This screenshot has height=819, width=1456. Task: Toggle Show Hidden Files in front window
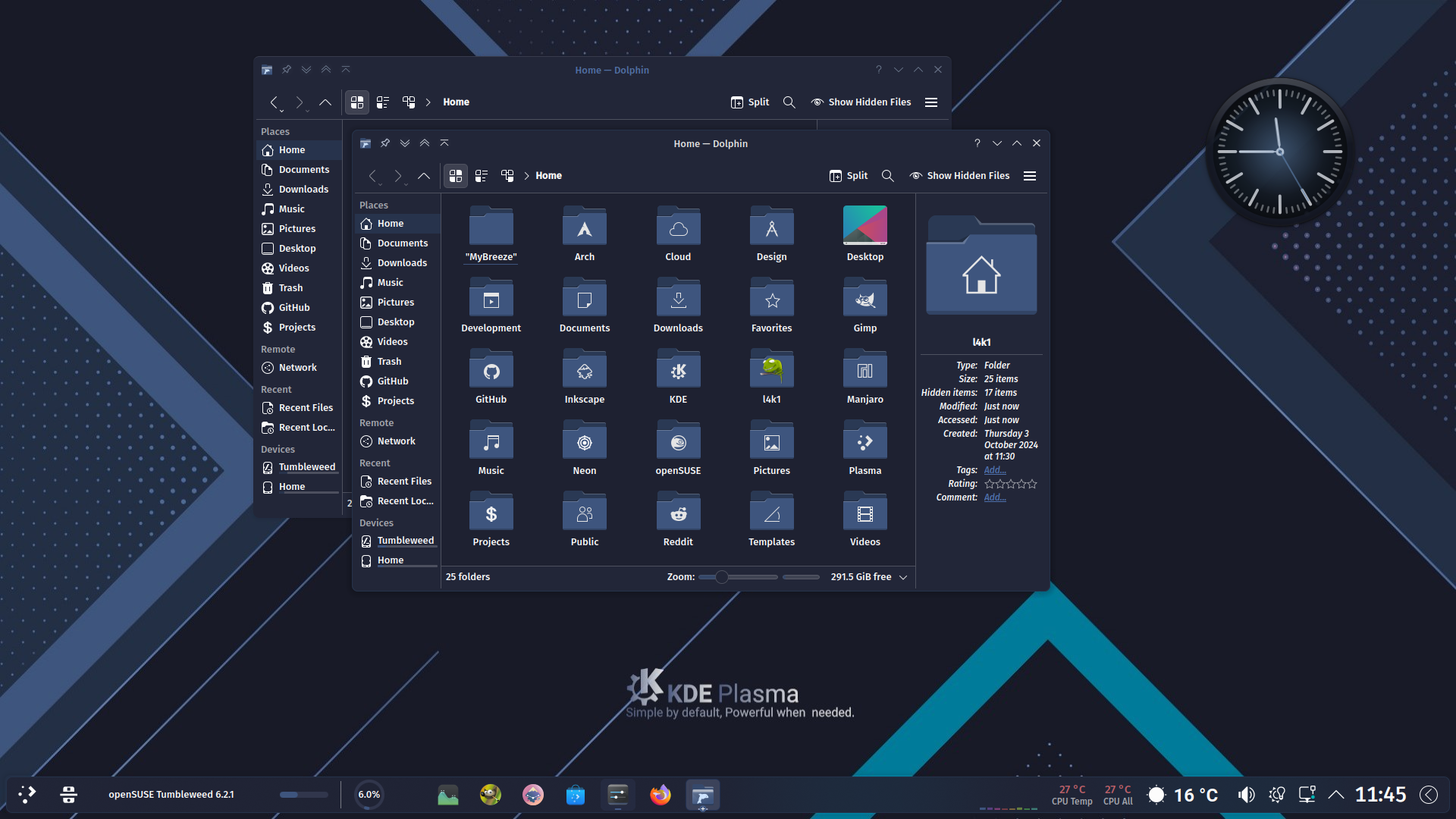coord(959,176)
